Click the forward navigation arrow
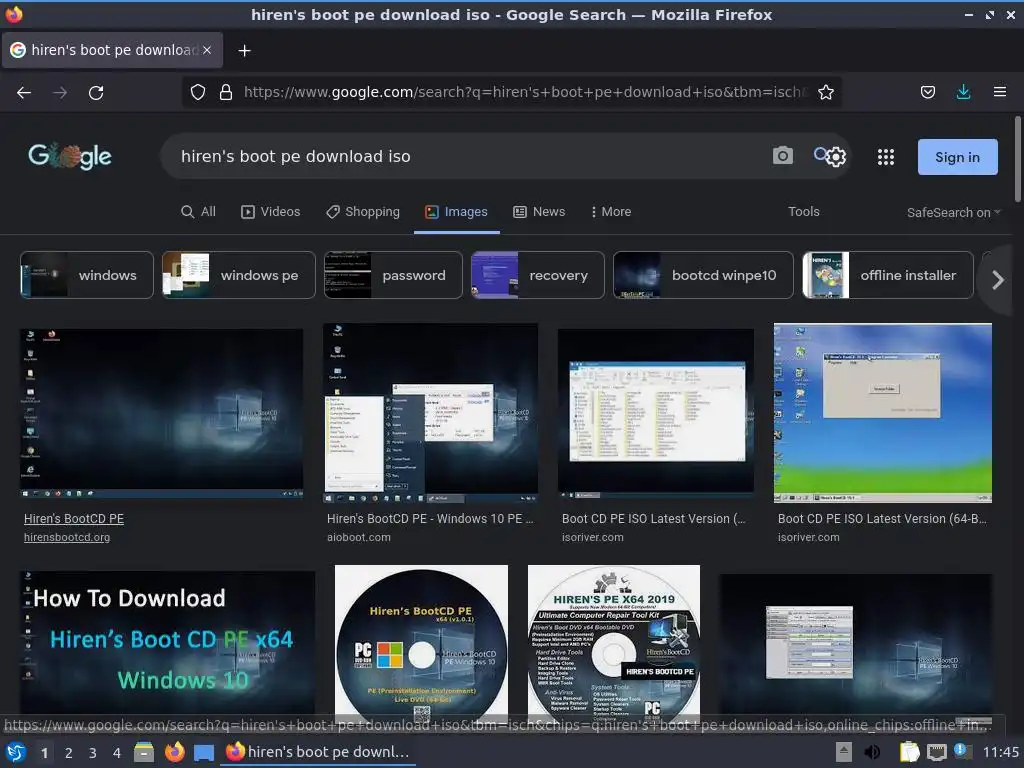The height and width of the screenshot is (768, 1024). point(60,93)
